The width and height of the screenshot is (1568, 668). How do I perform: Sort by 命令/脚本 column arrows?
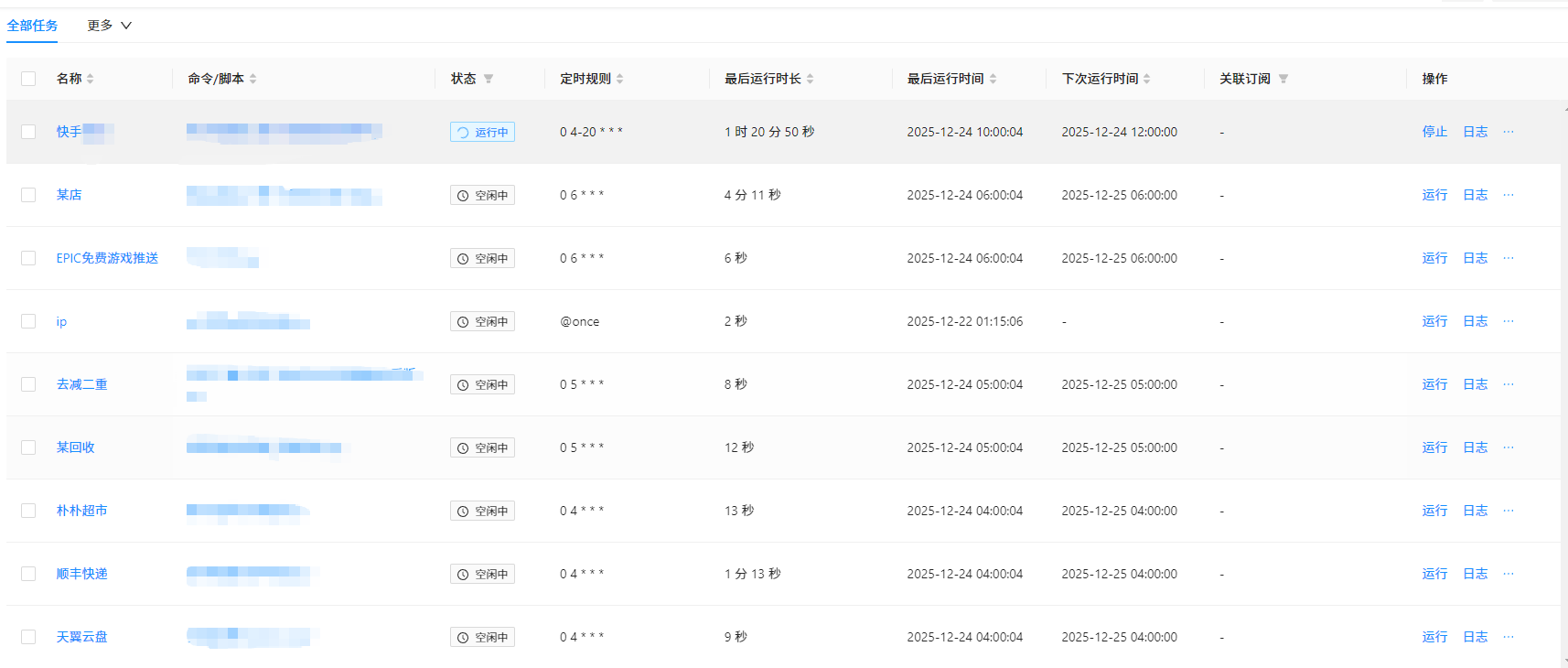click(252, 80)
